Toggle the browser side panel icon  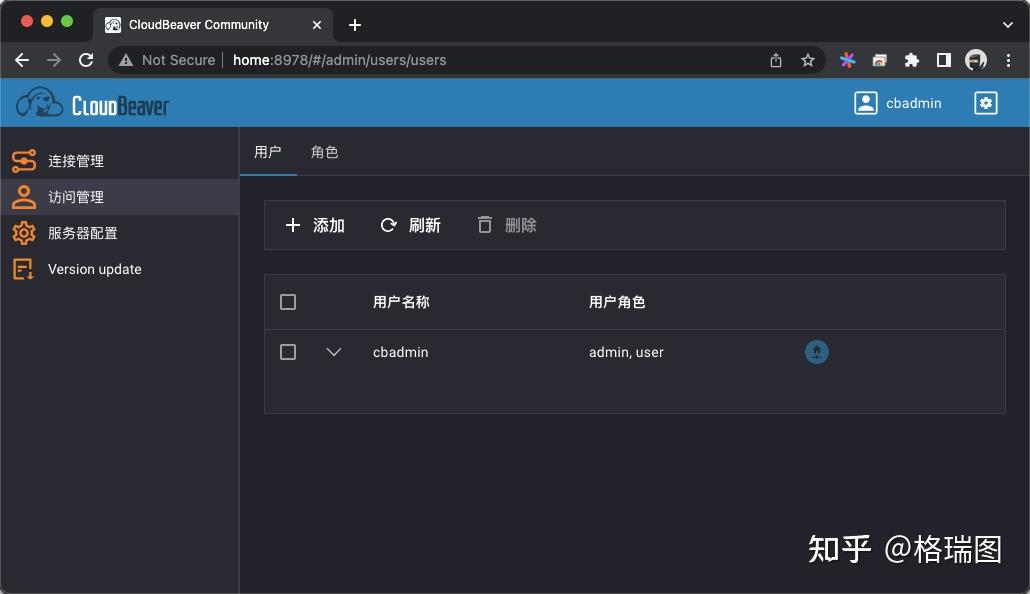coord(944,60)
